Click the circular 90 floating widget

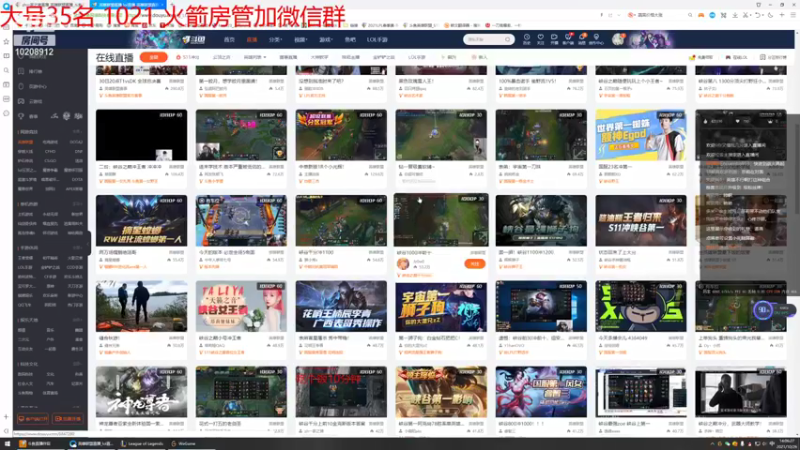[x=763, y=310]
